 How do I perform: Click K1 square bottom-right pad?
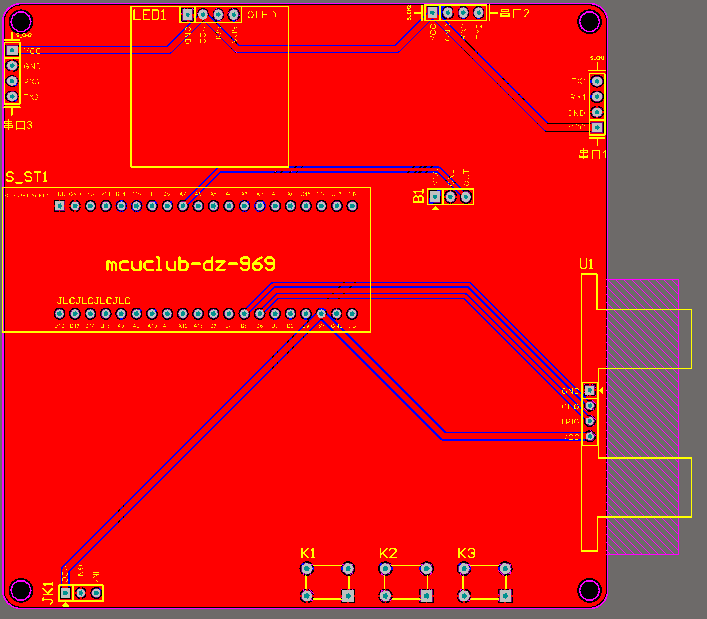[348, 596]
